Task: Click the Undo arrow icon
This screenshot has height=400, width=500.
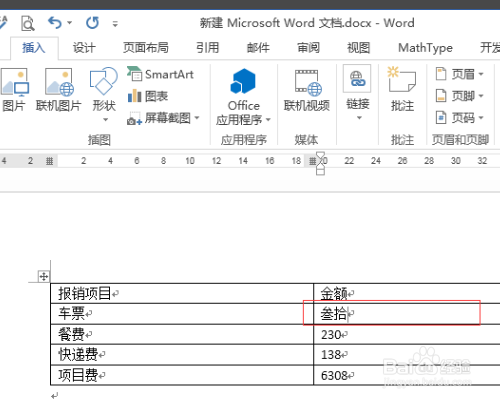Action: 55,23
